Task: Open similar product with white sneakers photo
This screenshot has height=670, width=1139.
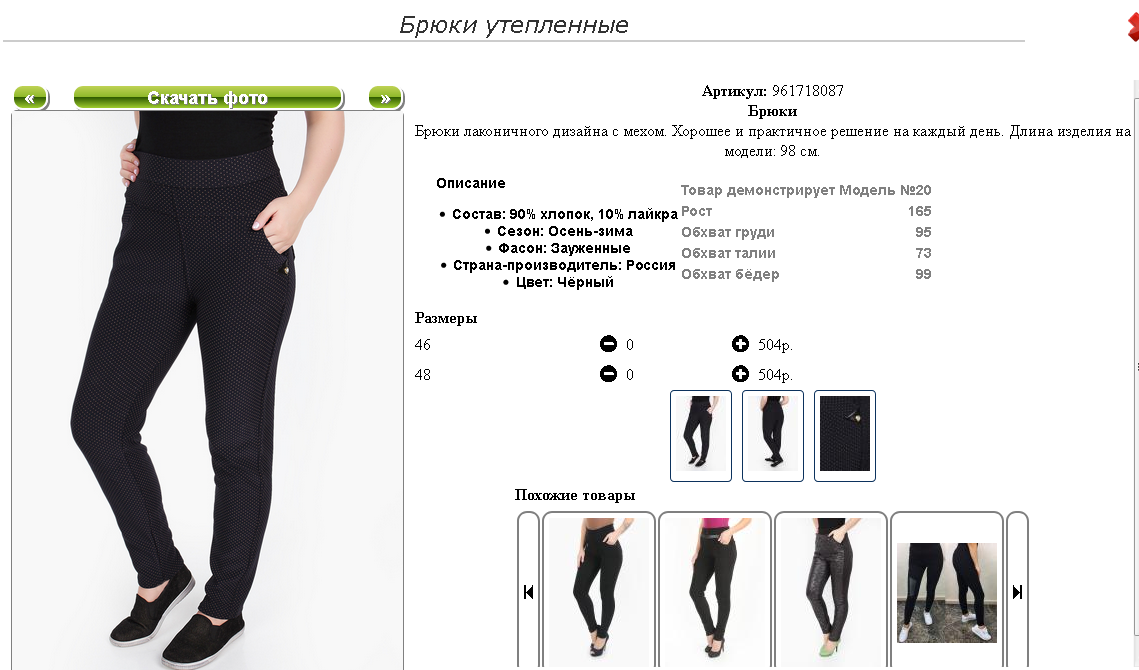Action: (x=947, y=591)
